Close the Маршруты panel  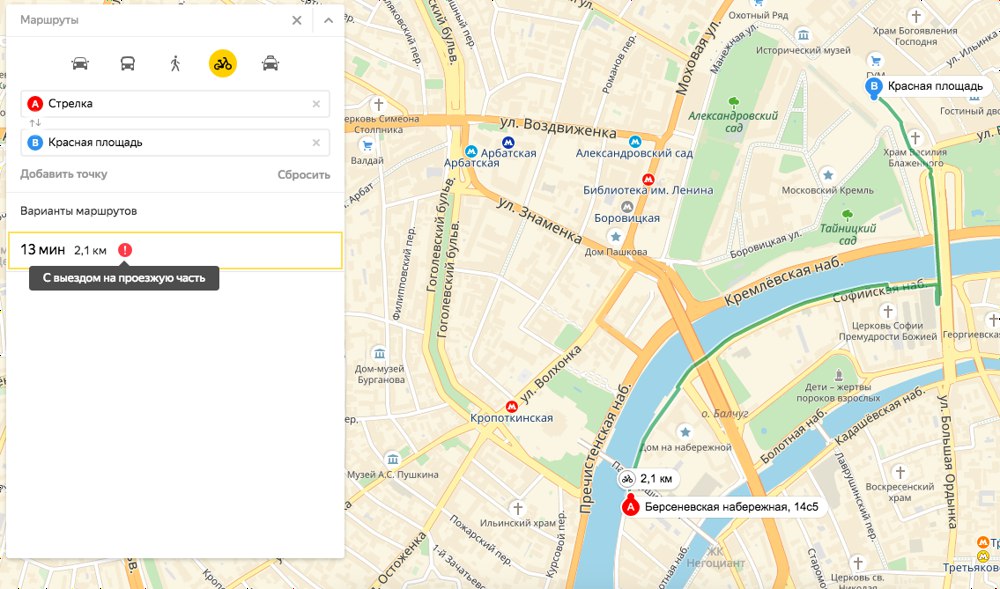pyautogui.click(x=297, y=20)
